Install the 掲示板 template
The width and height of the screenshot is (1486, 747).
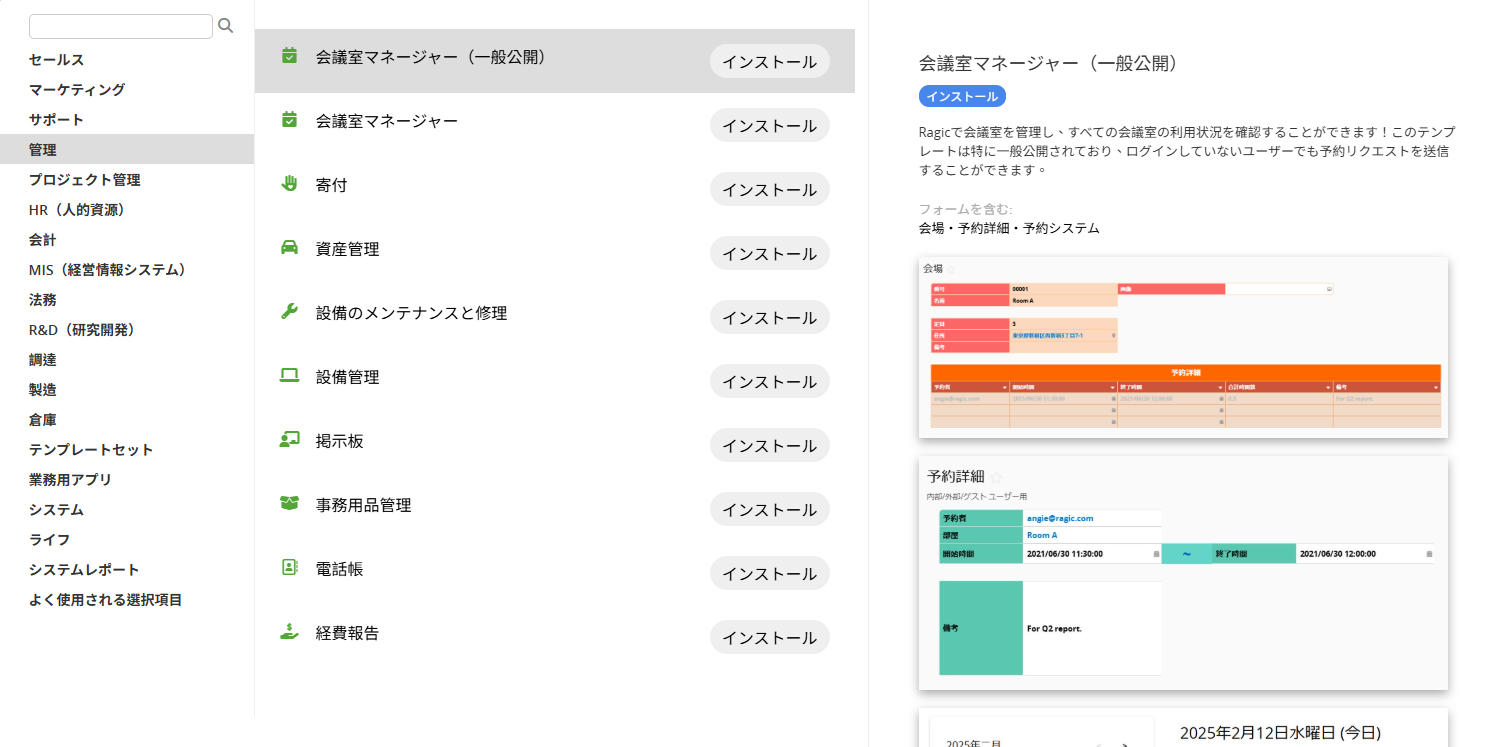click(769, 445)
